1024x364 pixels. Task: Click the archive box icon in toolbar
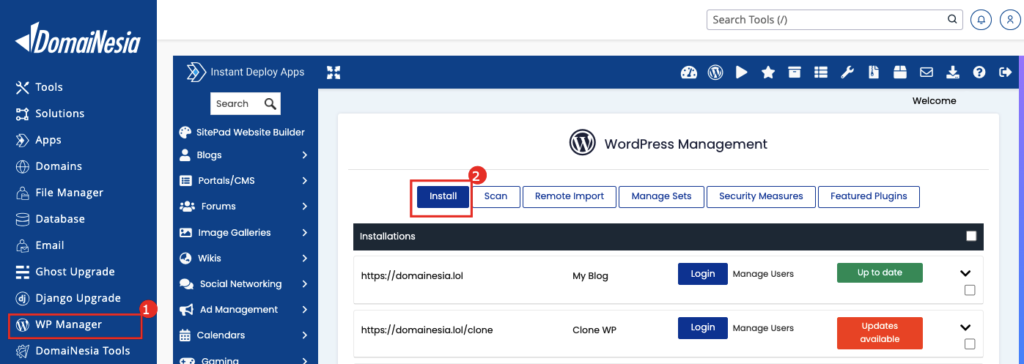click(x=794, y=73)
